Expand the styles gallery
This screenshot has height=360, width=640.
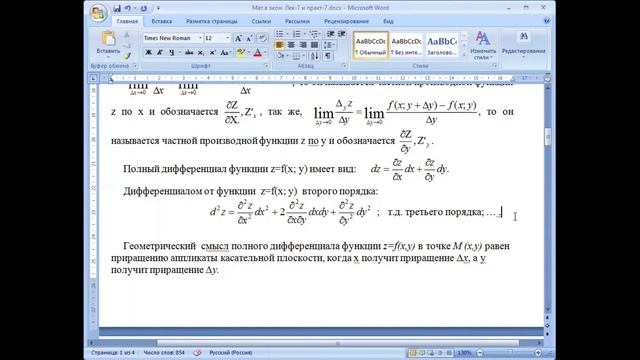pos(464,54)
